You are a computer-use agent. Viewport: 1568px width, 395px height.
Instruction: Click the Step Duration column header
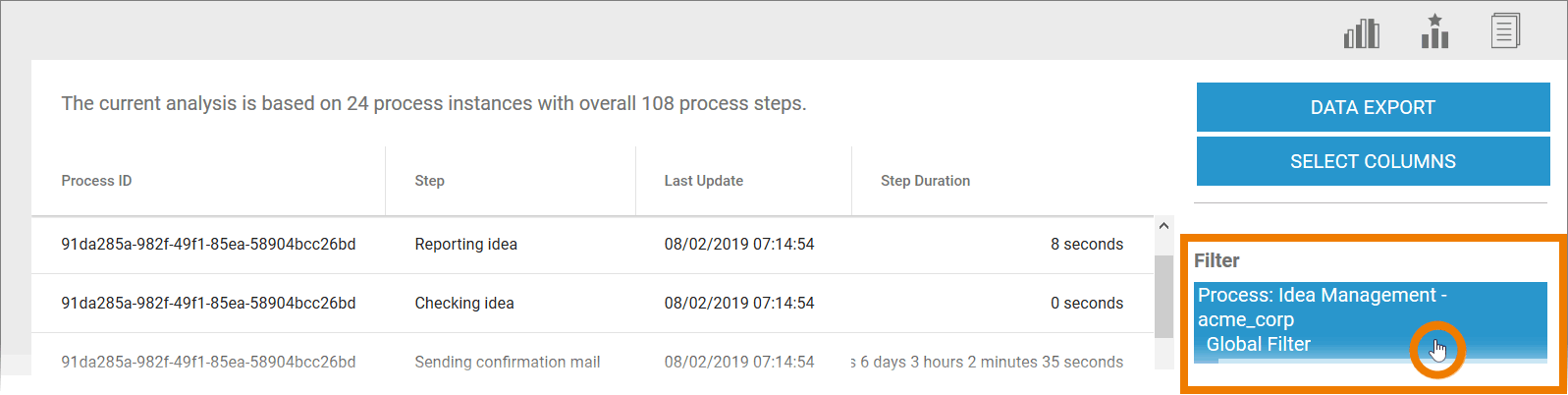[925, 181]
